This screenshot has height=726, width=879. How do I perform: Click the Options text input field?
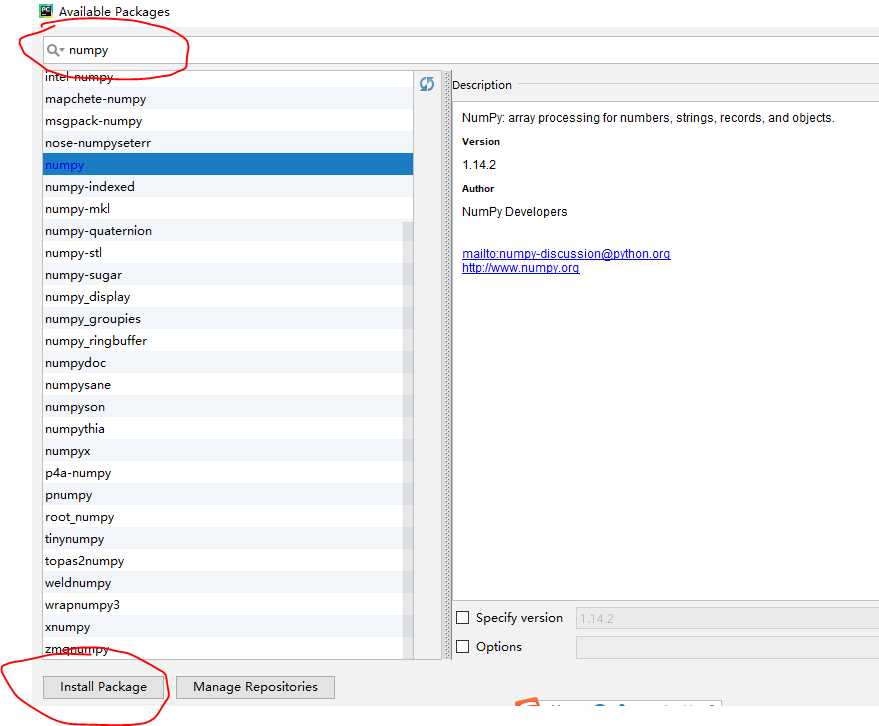coord(728,648)
